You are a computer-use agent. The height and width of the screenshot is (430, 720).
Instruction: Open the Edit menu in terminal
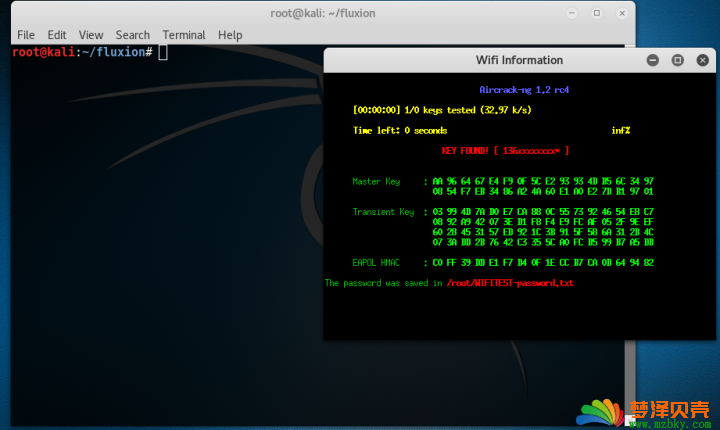57,35
